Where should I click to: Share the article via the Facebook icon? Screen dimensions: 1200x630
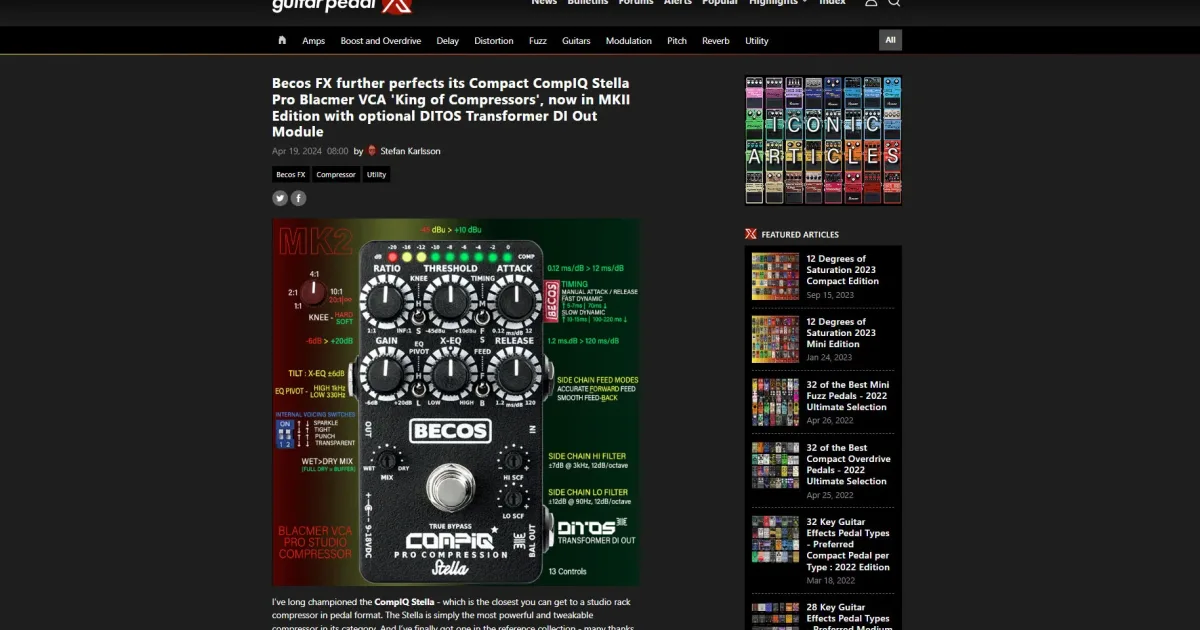(298, 198)
